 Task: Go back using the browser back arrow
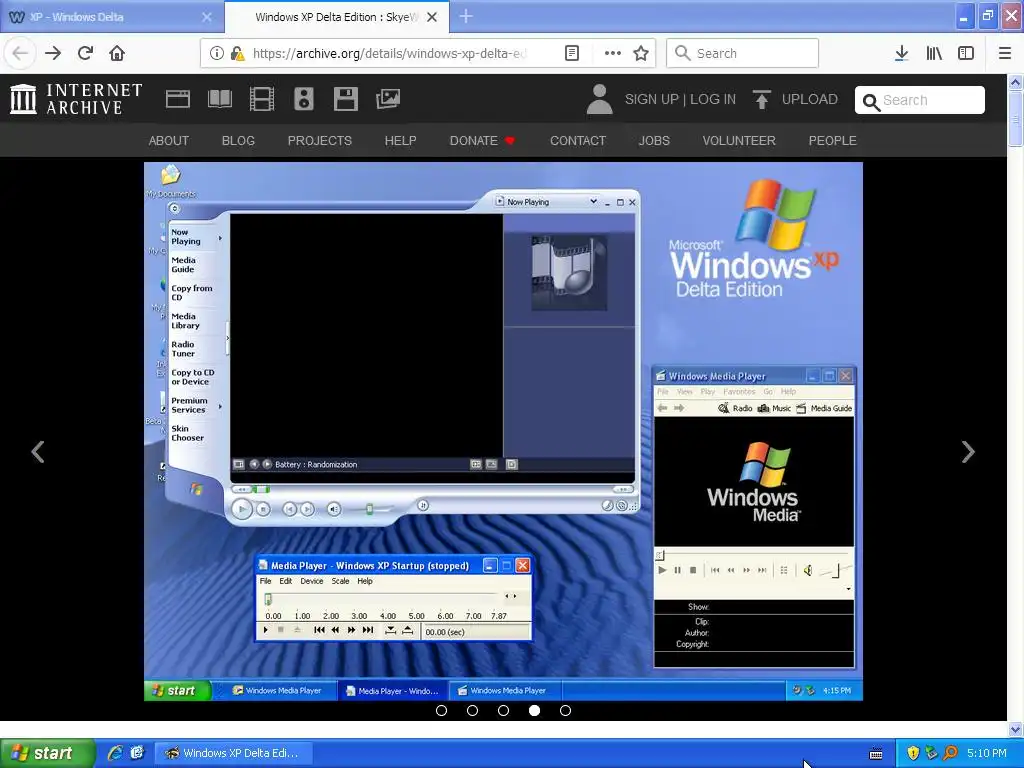20,54
